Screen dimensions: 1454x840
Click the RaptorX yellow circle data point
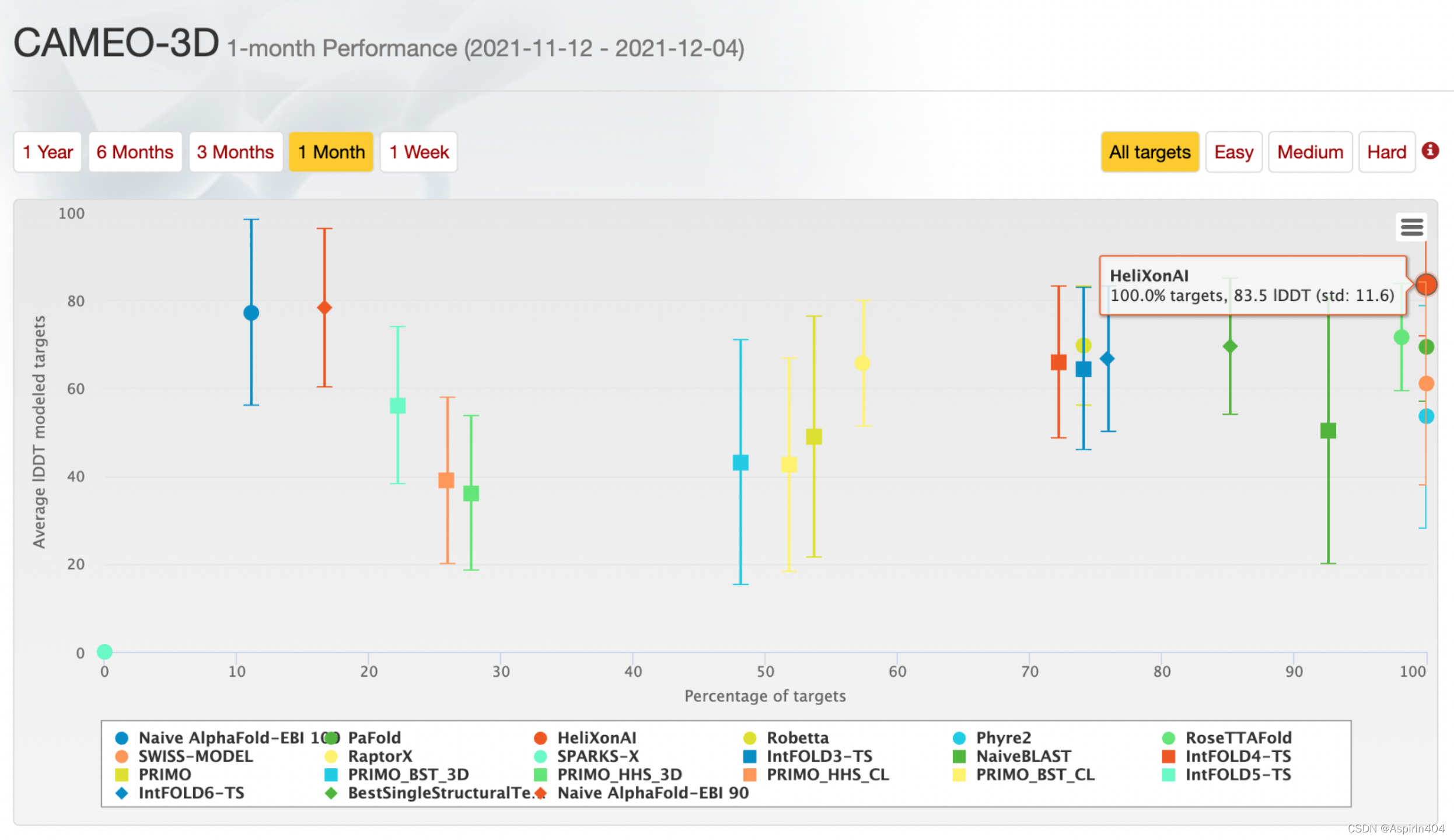862,363
